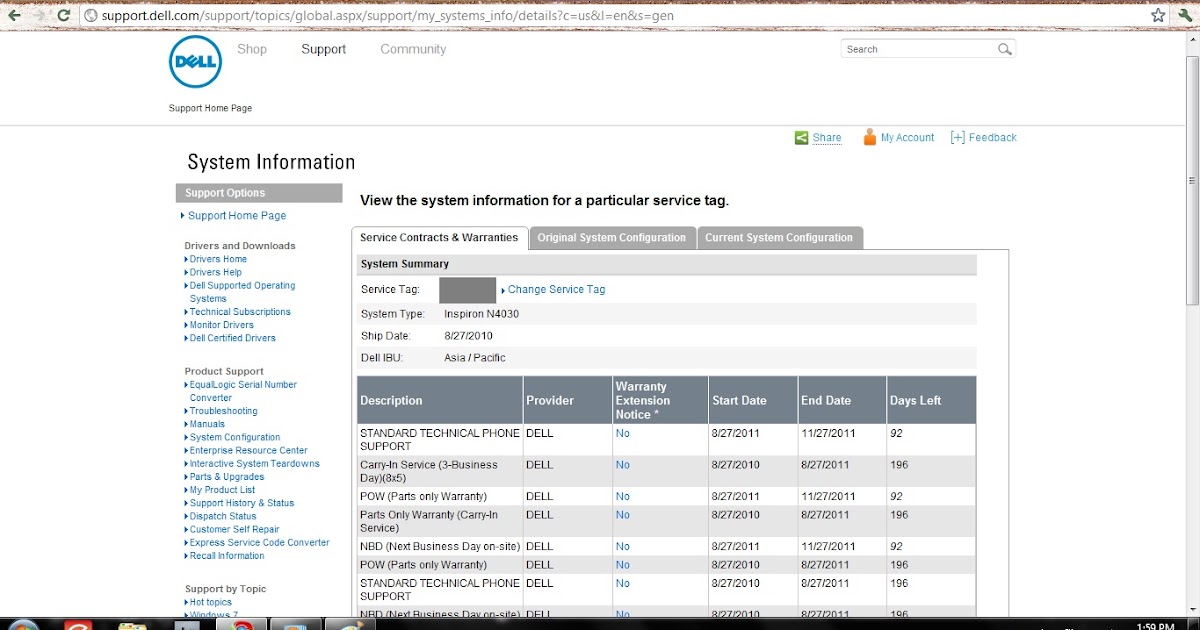Switch to Current System Configuration tab

click(x=779, y=238)
